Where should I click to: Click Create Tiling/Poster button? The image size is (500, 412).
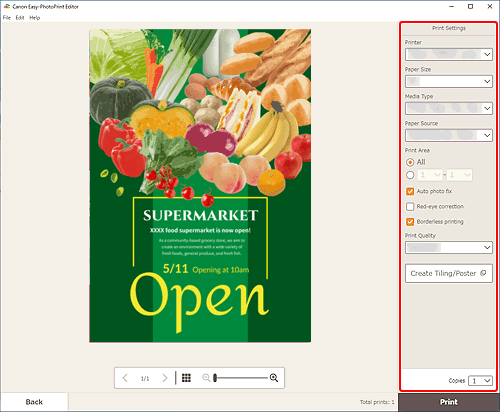[x=449, y=273]
